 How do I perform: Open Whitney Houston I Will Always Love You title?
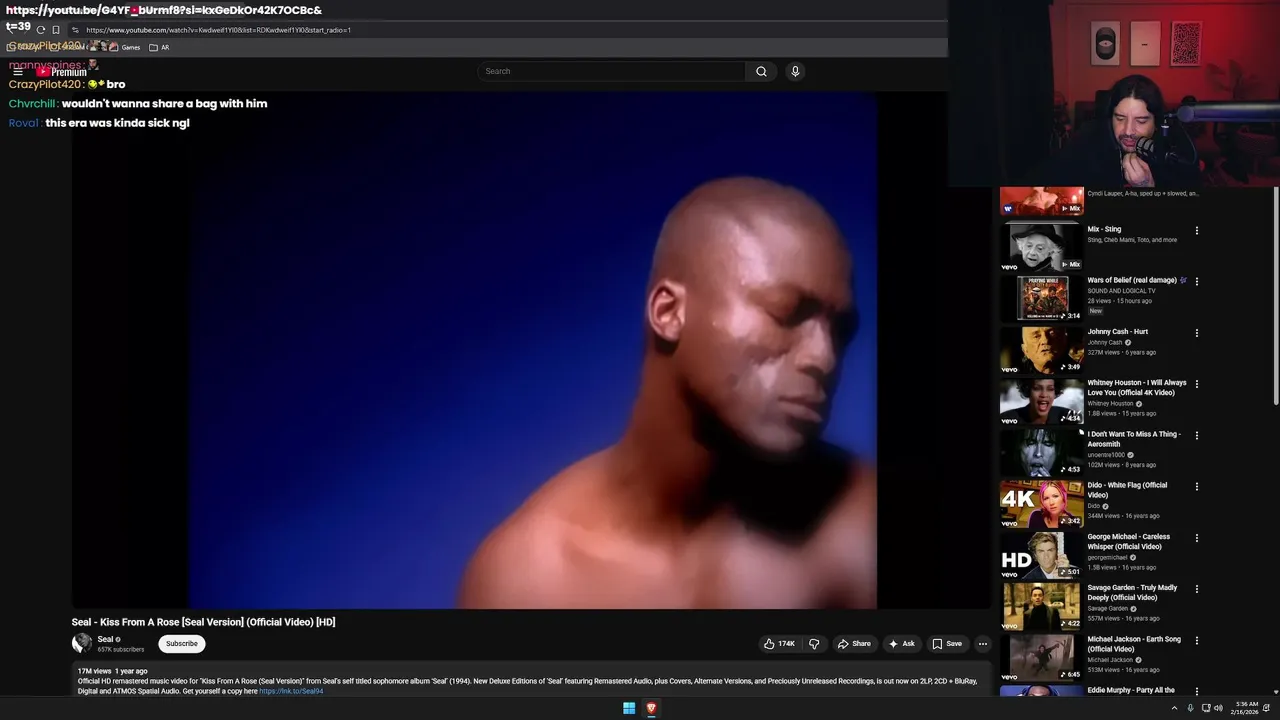click(1137, 388)
